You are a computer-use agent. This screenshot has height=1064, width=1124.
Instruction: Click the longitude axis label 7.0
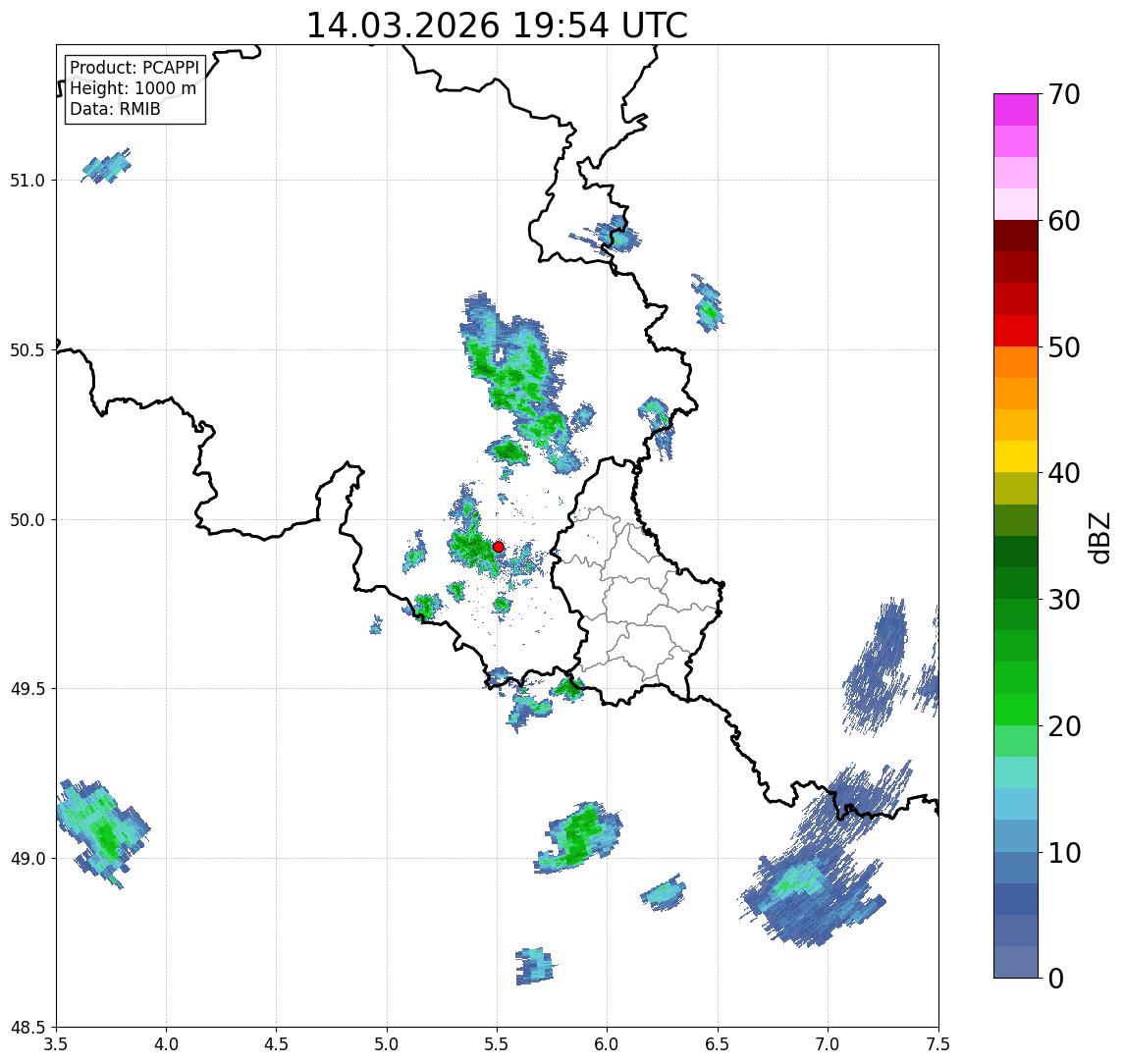click(x=828, y=1044)
